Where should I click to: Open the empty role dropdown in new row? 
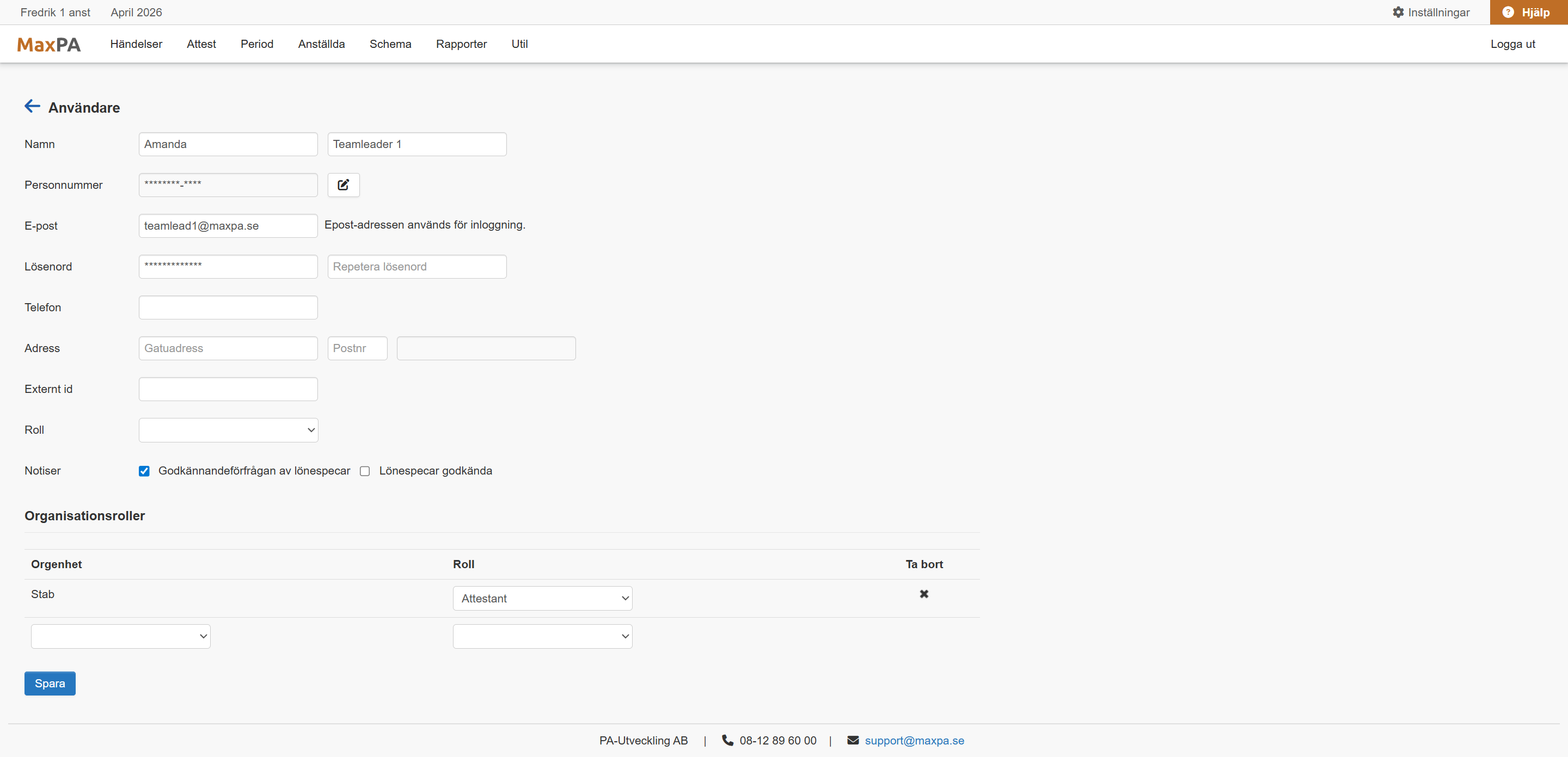pyautogui.click(x=542, y=636)
